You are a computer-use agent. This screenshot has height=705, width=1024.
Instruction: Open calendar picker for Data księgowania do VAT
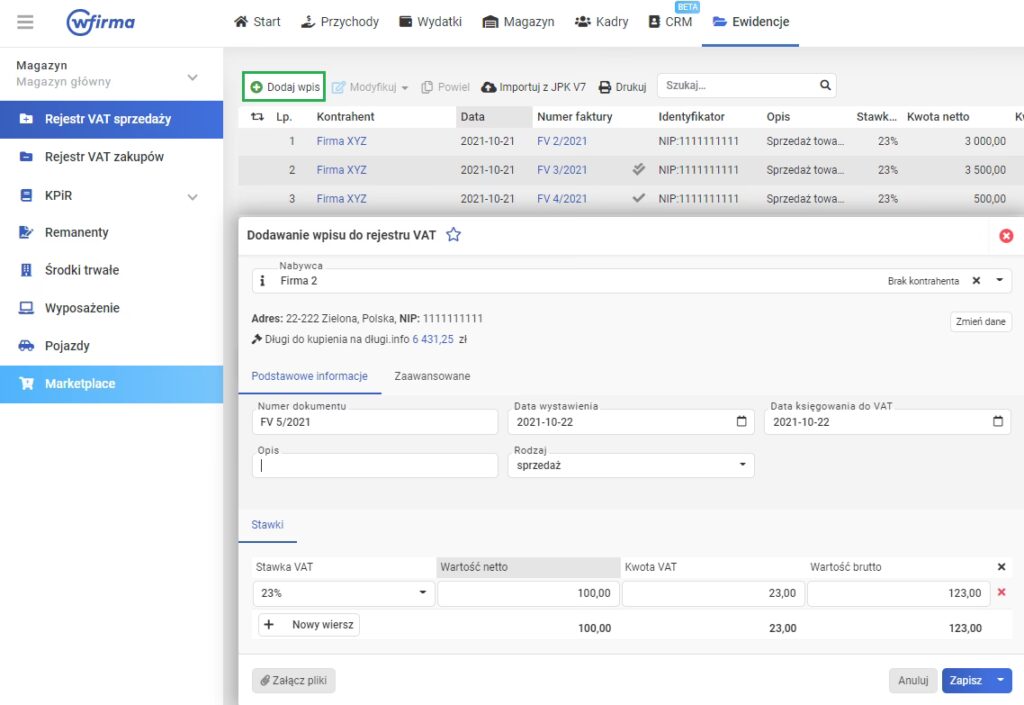coord(998,421)
